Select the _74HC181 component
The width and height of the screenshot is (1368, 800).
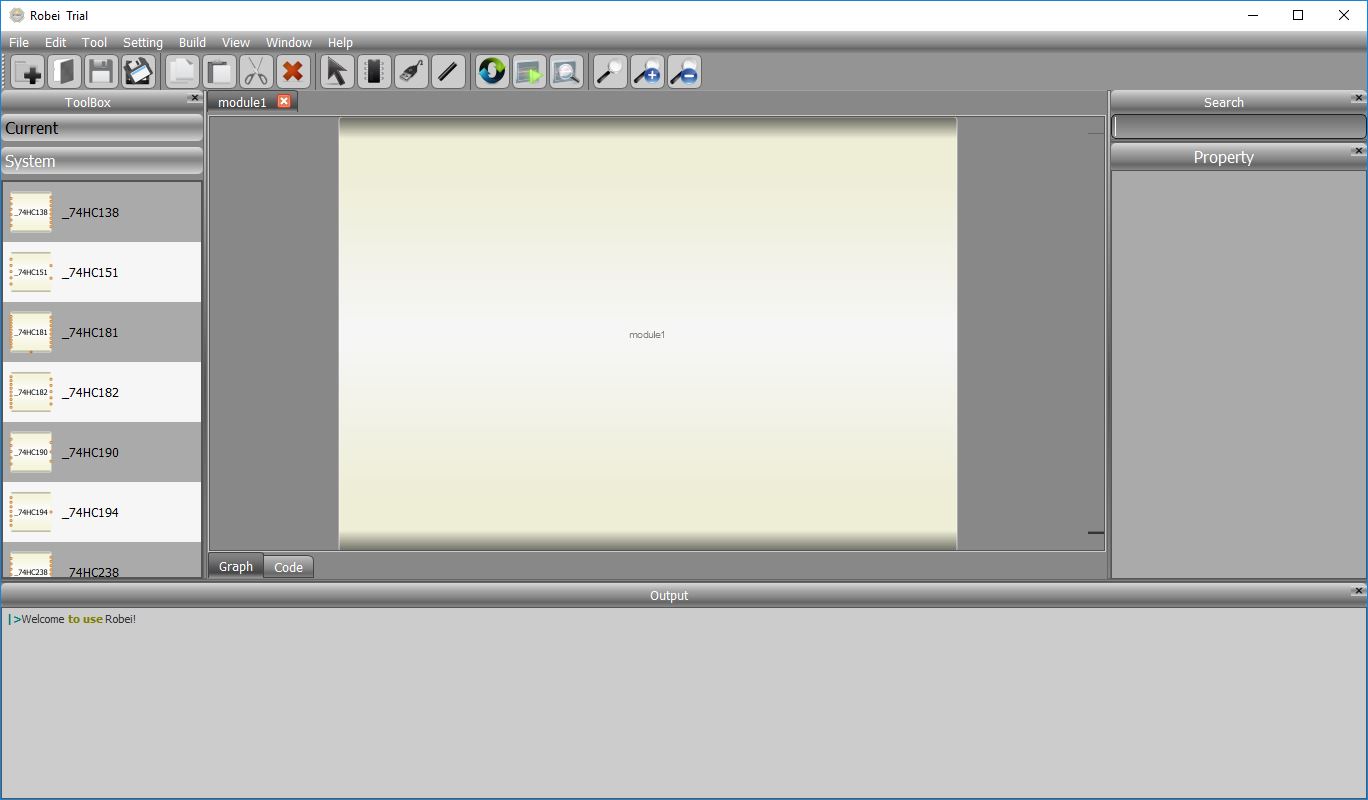click(102, 332)
